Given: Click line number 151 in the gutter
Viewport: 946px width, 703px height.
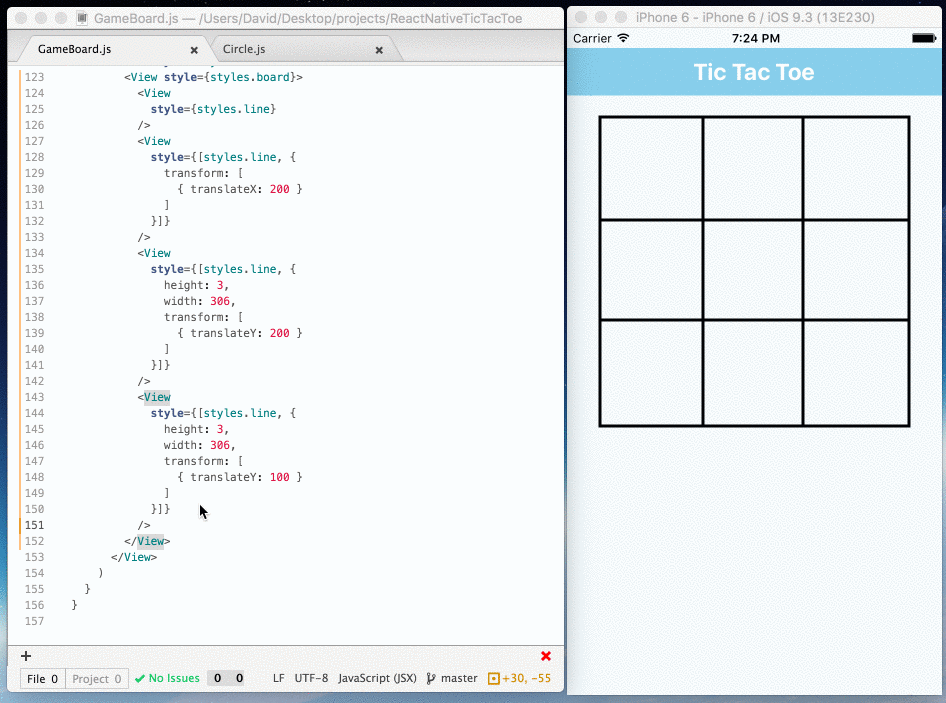Looking at the screenshot, I should [34, 525].
